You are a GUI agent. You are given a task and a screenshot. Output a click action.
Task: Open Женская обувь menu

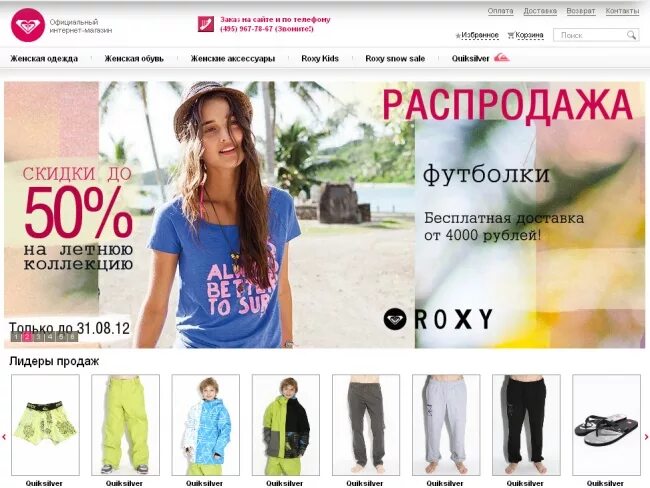134,58
